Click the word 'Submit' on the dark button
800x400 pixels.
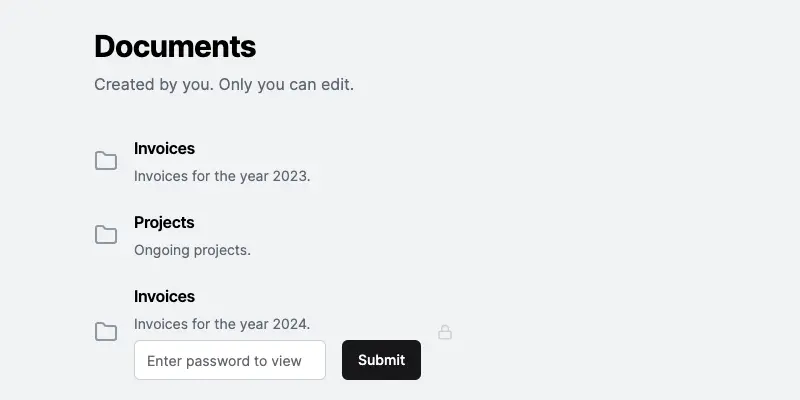381,360
